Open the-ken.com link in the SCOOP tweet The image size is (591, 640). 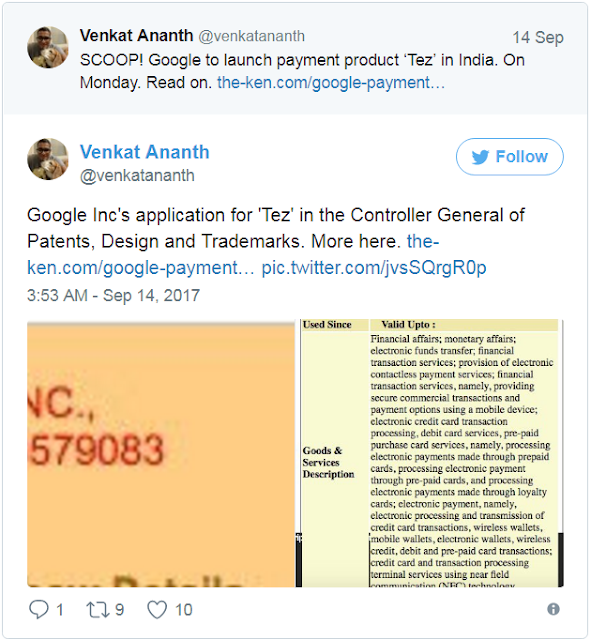point(331,83)
